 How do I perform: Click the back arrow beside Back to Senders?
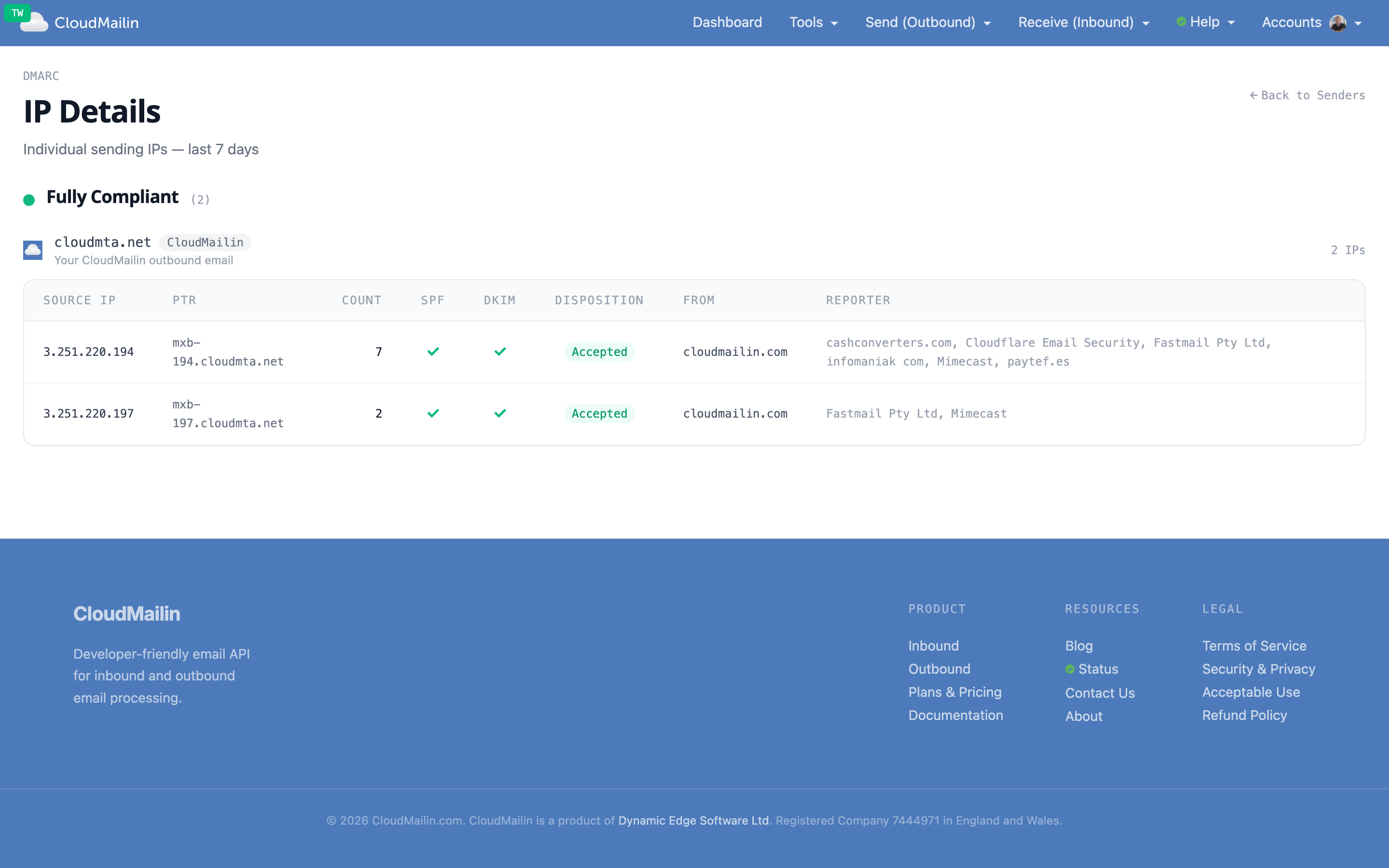coord(1253,95)
